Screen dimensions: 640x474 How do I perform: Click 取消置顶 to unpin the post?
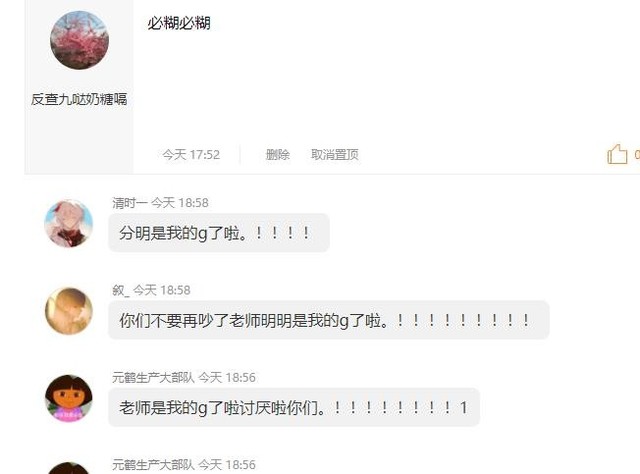click(x=335, y=154)
